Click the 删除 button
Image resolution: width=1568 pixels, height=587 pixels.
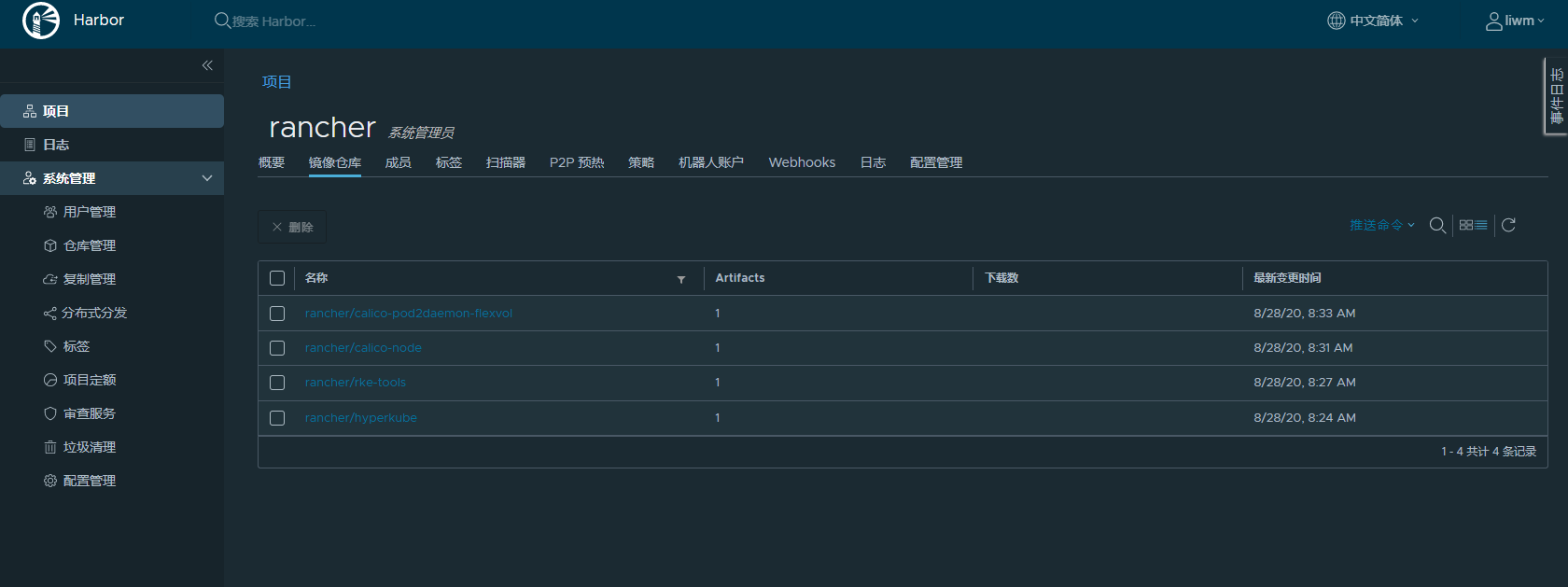292,227
